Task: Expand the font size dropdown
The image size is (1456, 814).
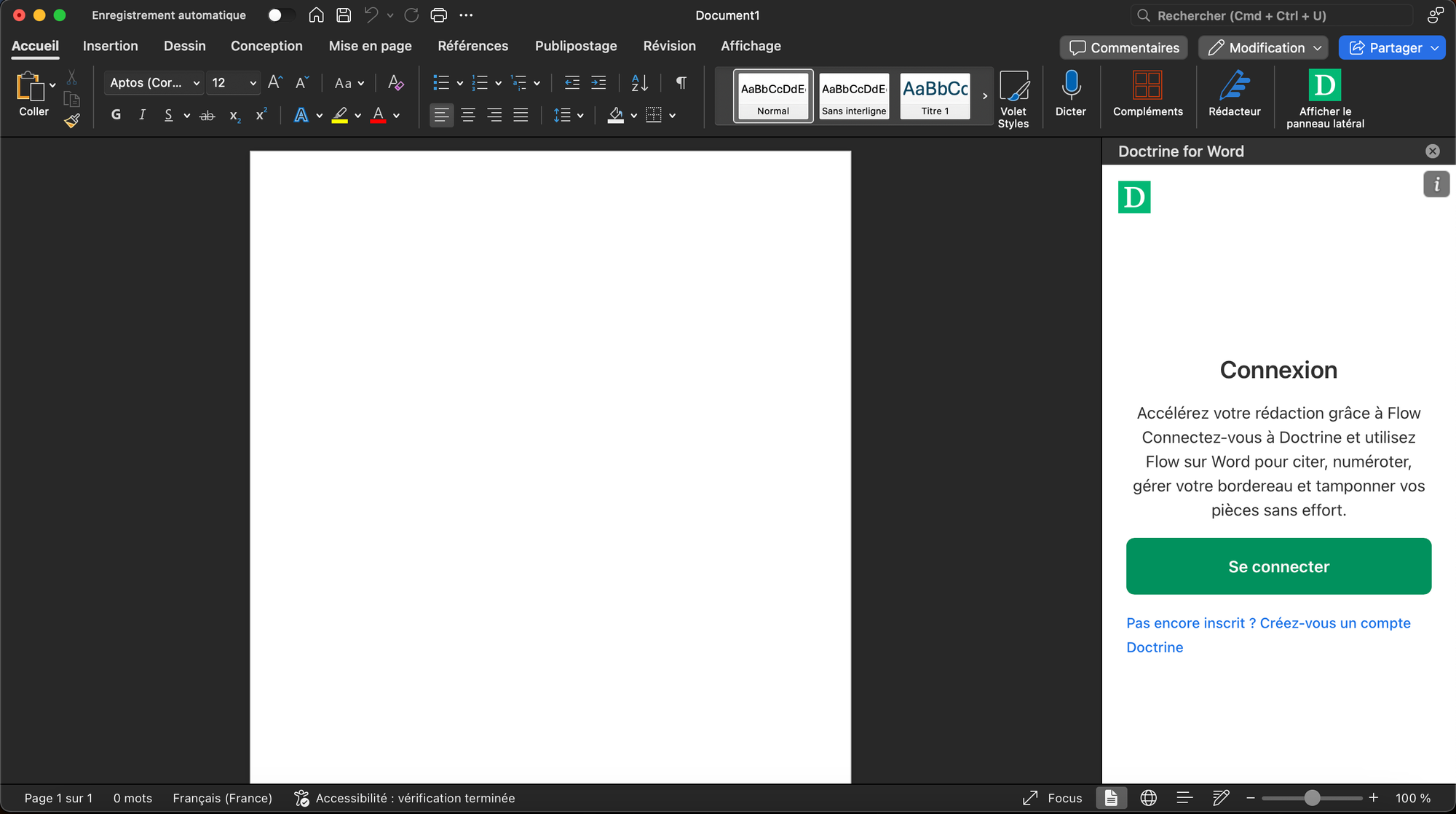Action: tap(253, 83)
